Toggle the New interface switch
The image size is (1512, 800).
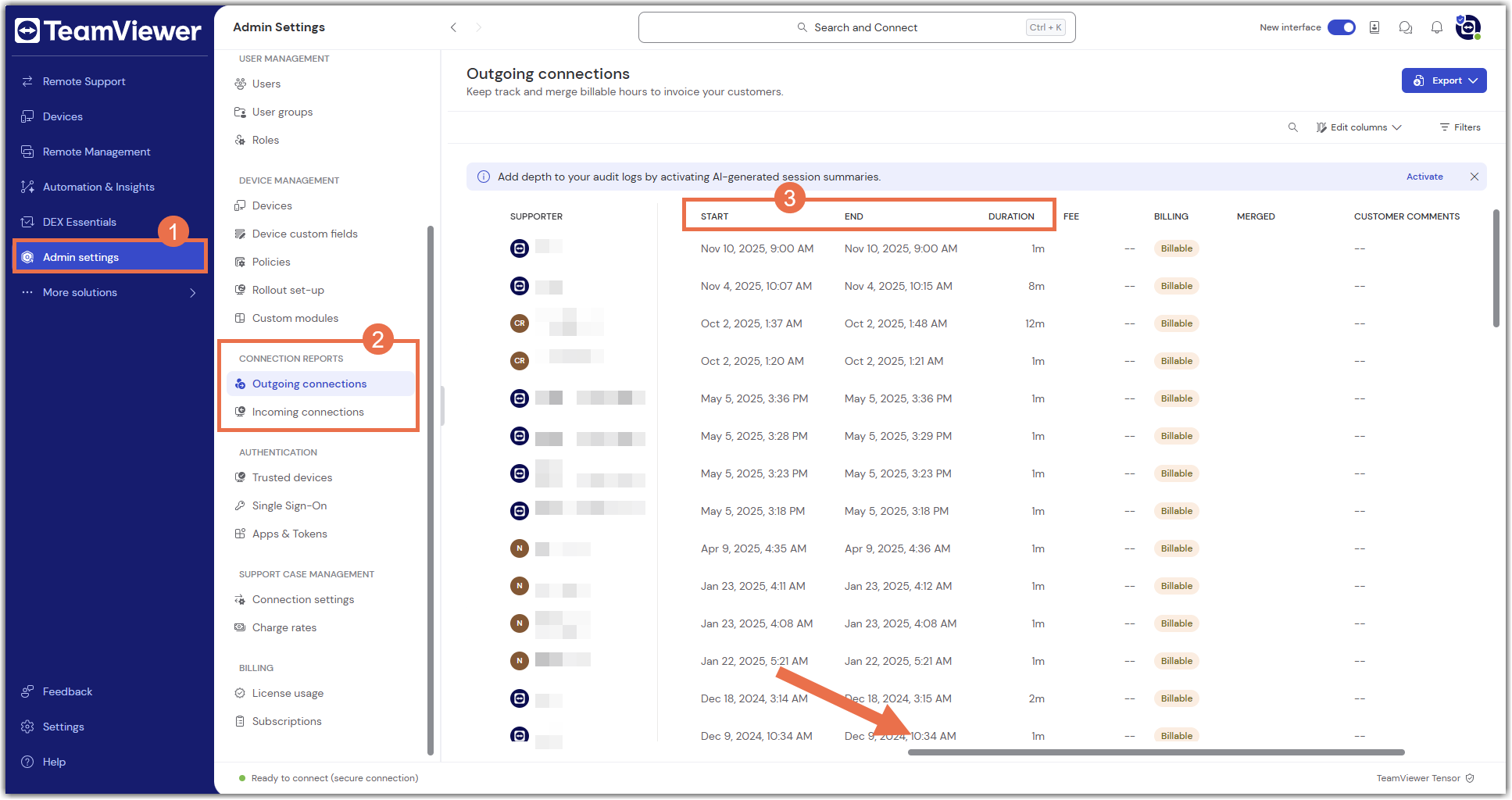1342,27
